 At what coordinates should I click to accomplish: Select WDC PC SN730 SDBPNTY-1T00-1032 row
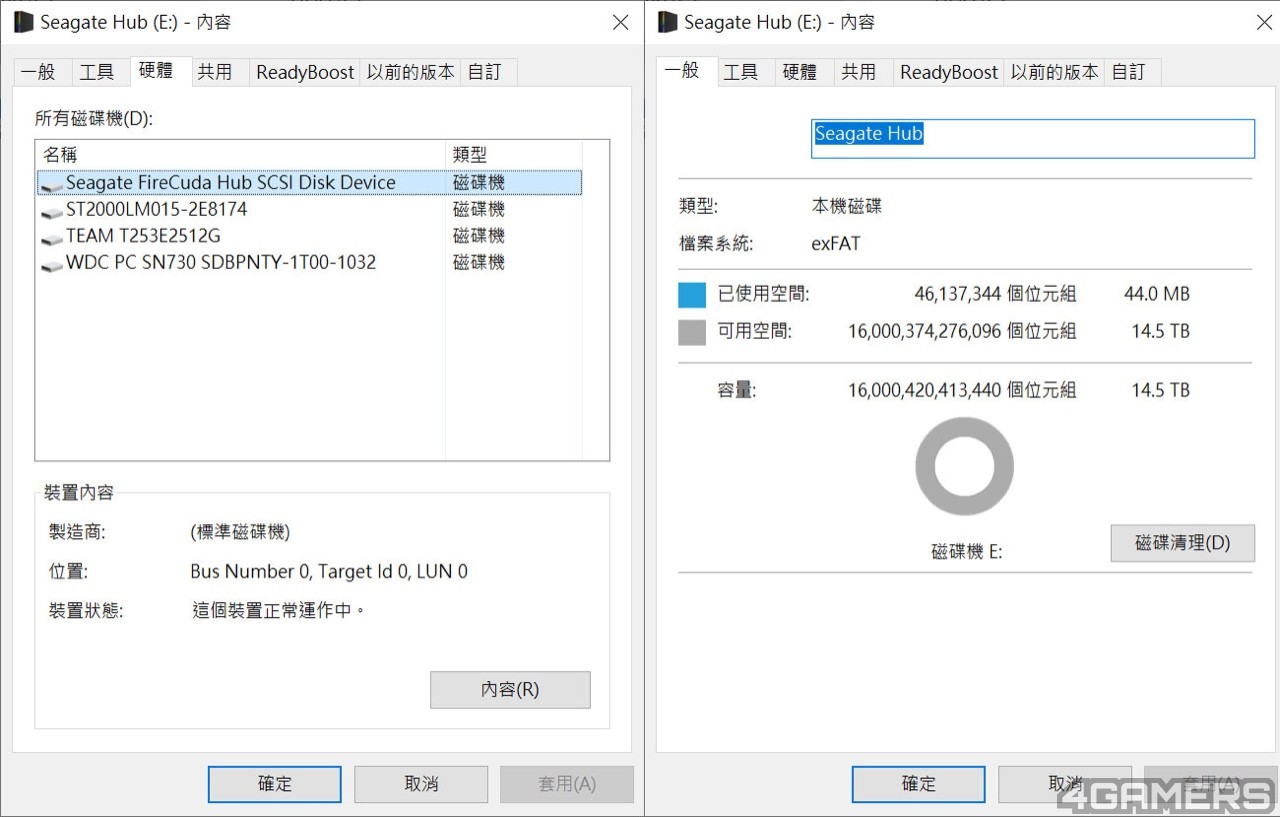309,263
